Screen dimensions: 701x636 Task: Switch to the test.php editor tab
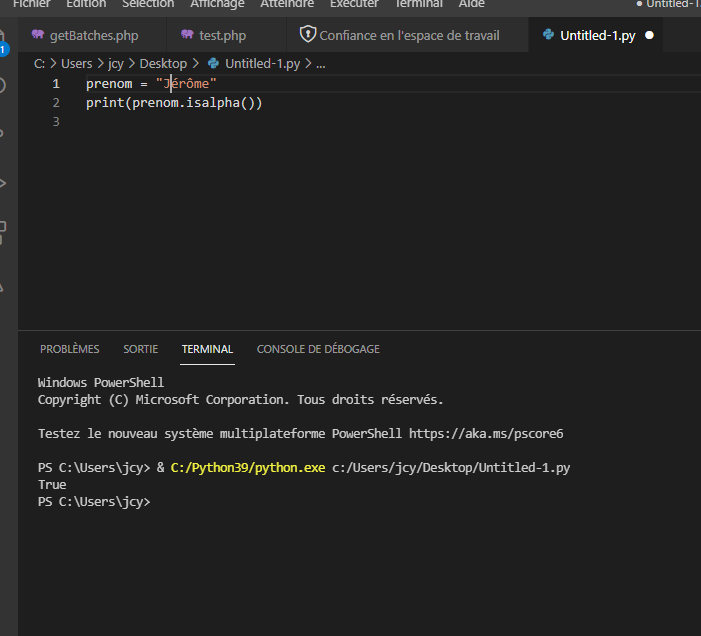tap(226, 35)
